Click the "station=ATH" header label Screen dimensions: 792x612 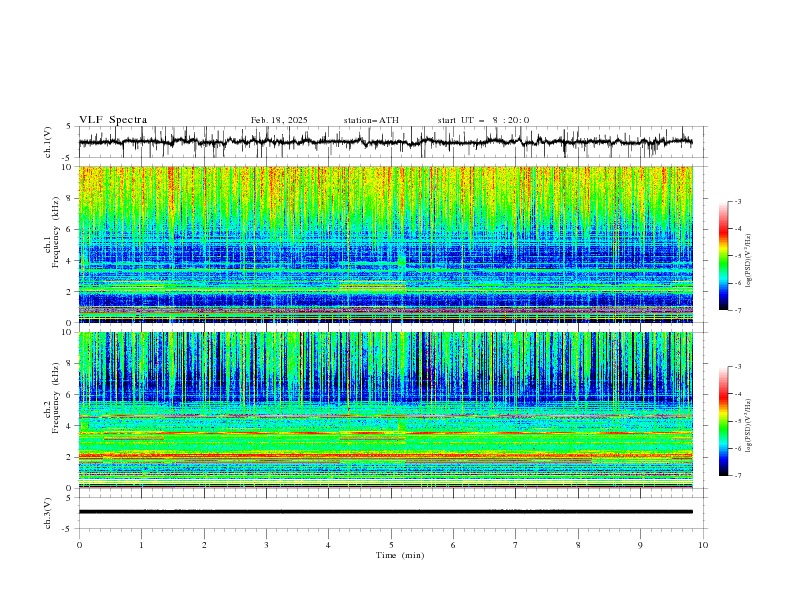(x=371, y=120)
